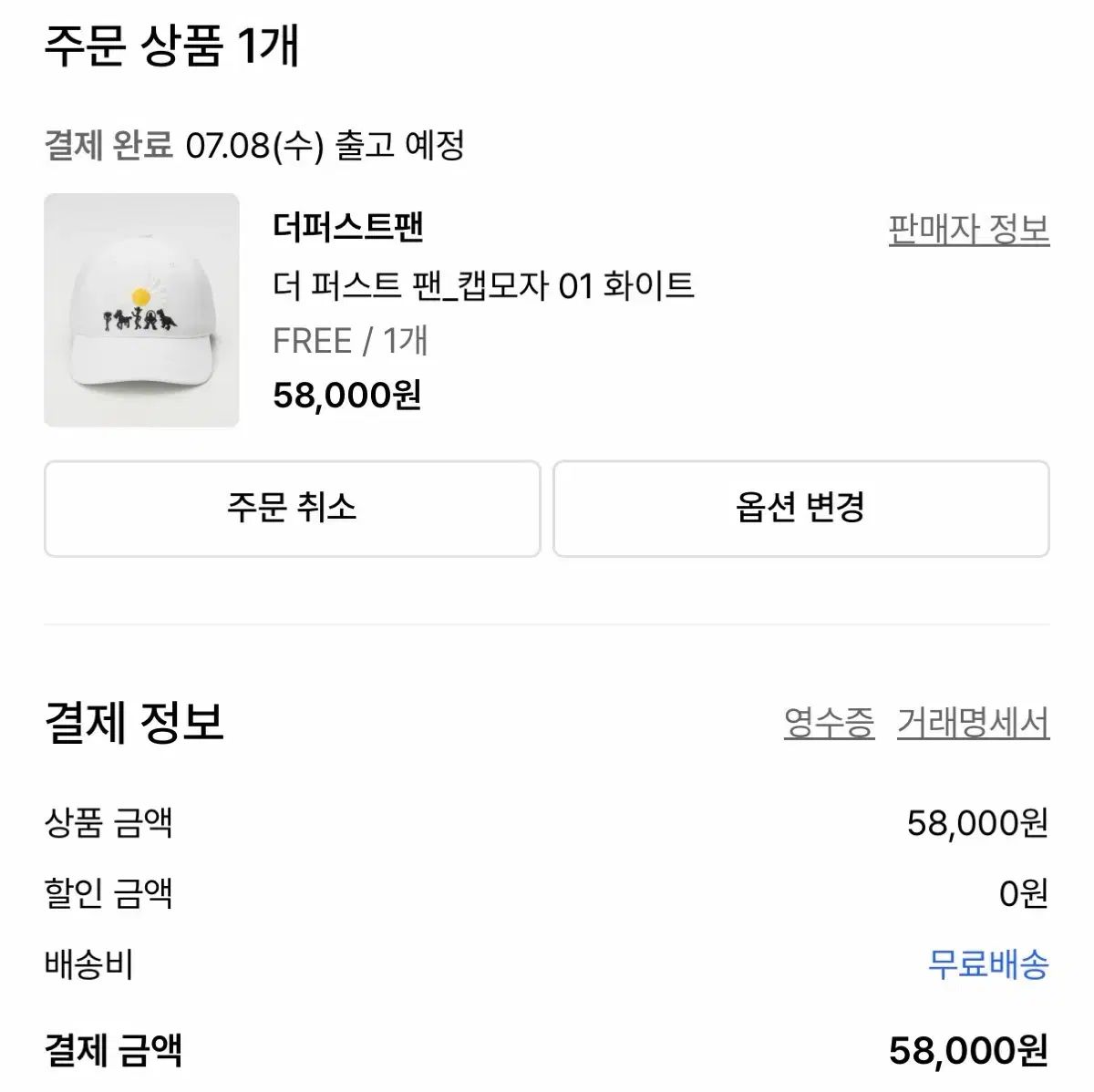Viewport: 1094px width, 1092px height.
Task: Click the 58,000원 product price under option
Action: (346, 396)
